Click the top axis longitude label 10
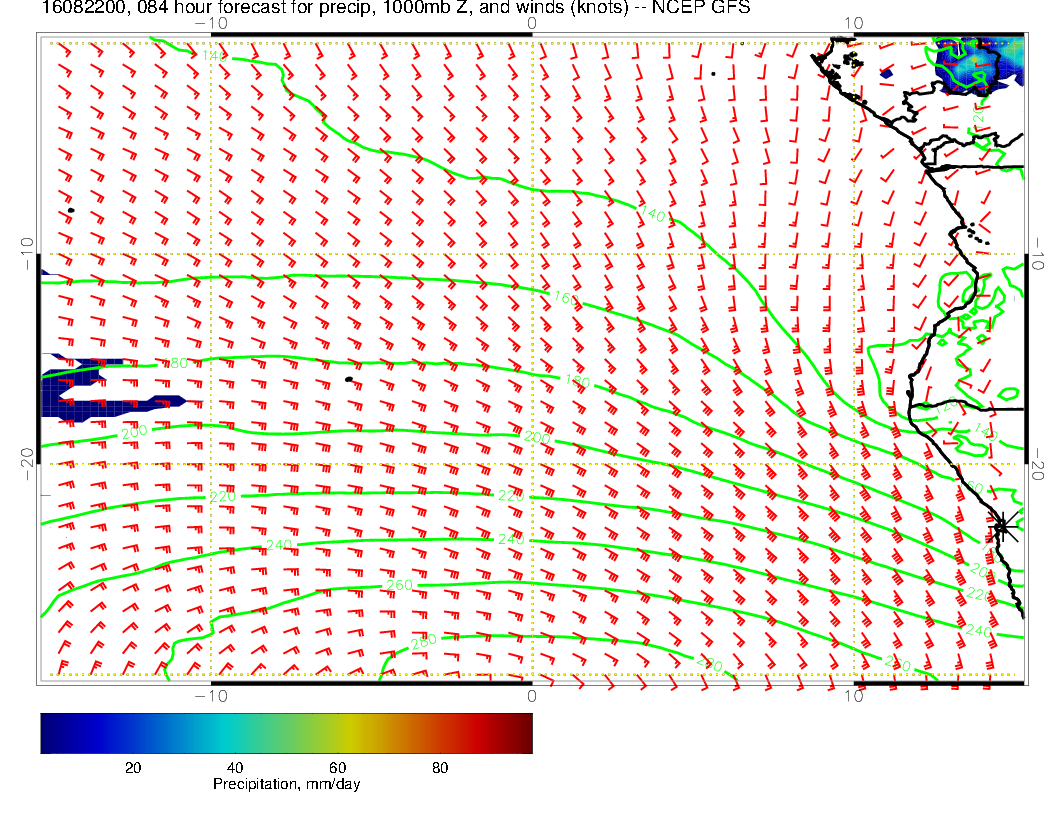This screenshot has height=816, width=1056. click(x=853, y=22)
